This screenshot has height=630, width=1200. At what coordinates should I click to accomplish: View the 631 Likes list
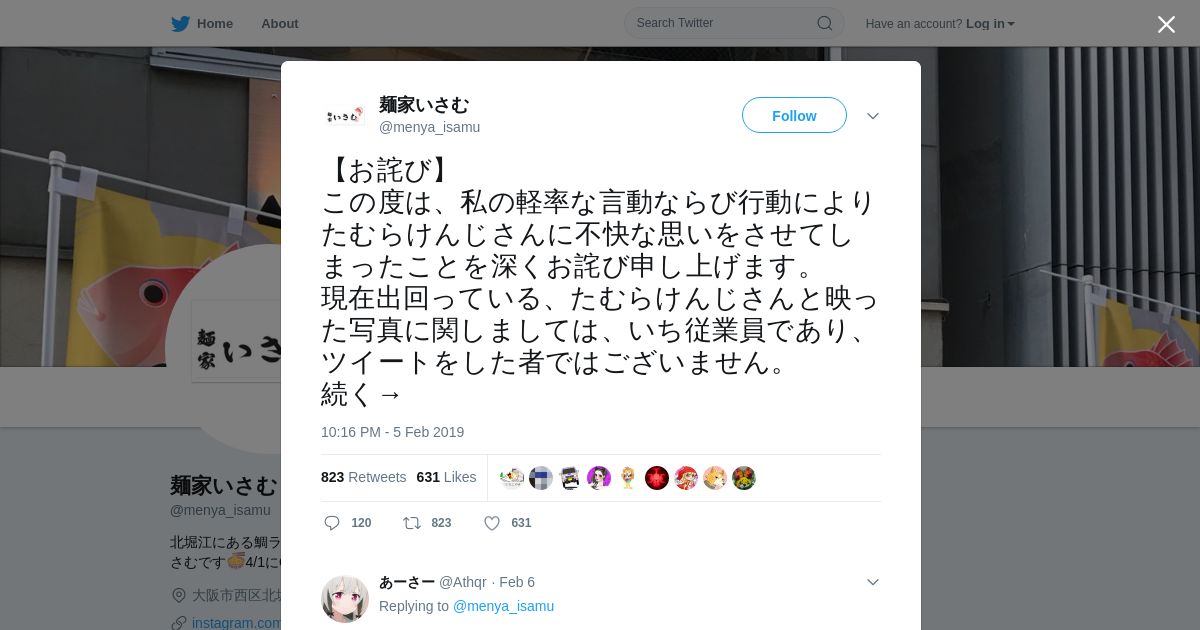point(446,477)
